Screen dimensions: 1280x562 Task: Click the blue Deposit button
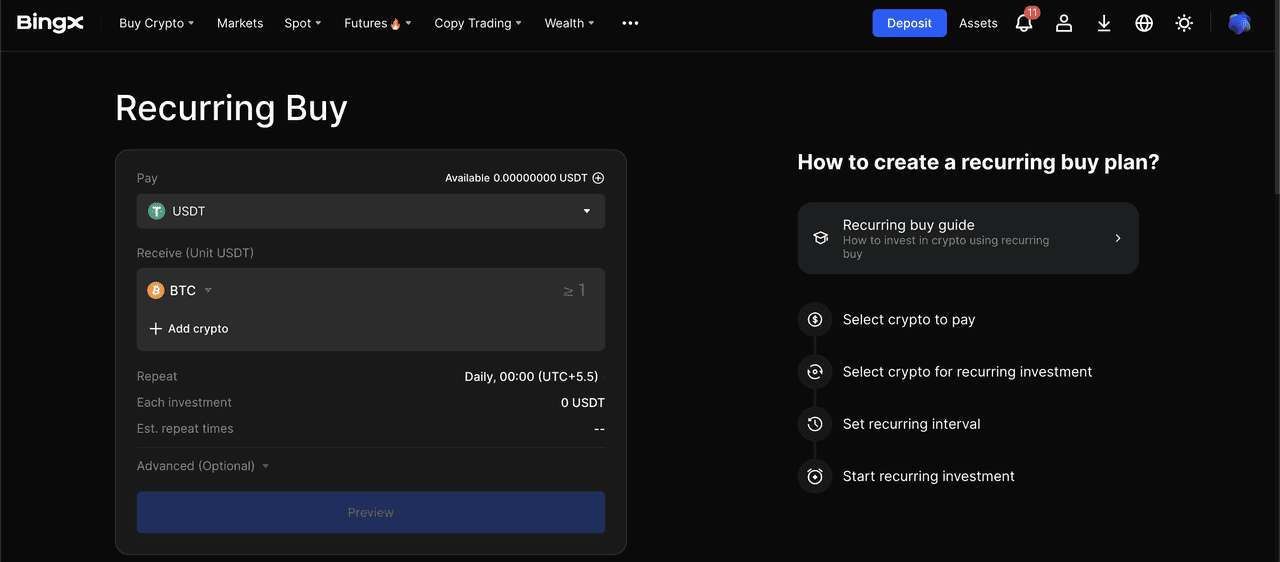click(909, 23)
